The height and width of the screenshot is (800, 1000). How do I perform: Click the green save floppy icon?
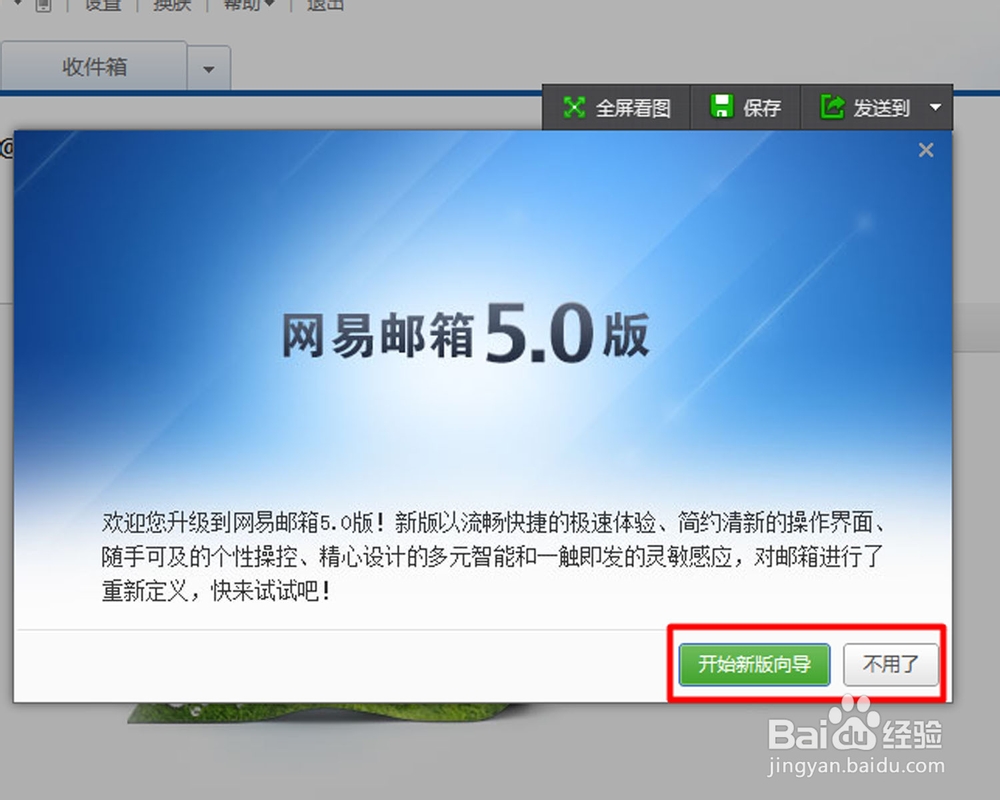pos(721,107)
